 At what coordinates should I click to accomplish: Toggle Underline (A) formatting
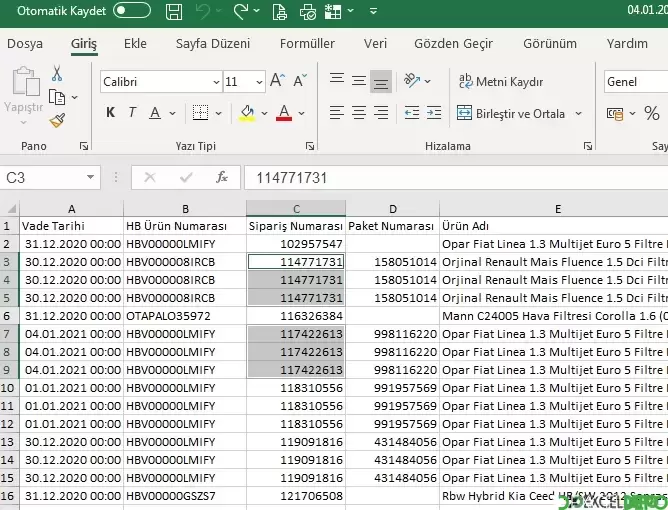[x=155, y=113]
